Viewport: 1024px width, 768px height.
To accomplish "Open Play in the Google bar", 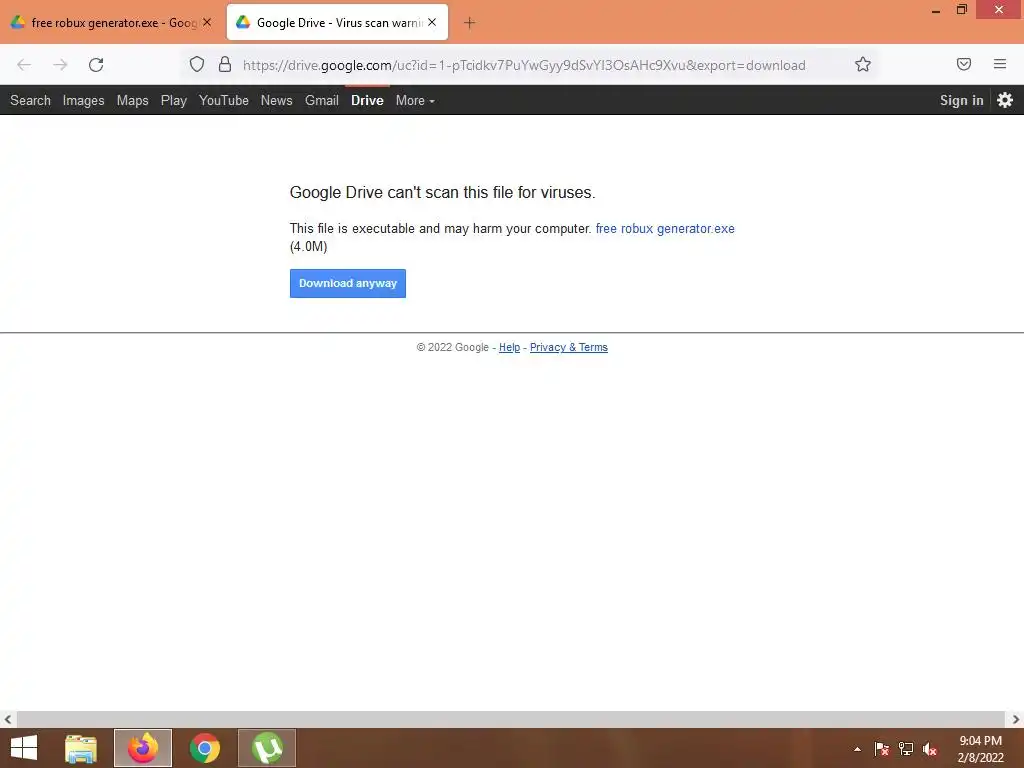I will 174,101.
